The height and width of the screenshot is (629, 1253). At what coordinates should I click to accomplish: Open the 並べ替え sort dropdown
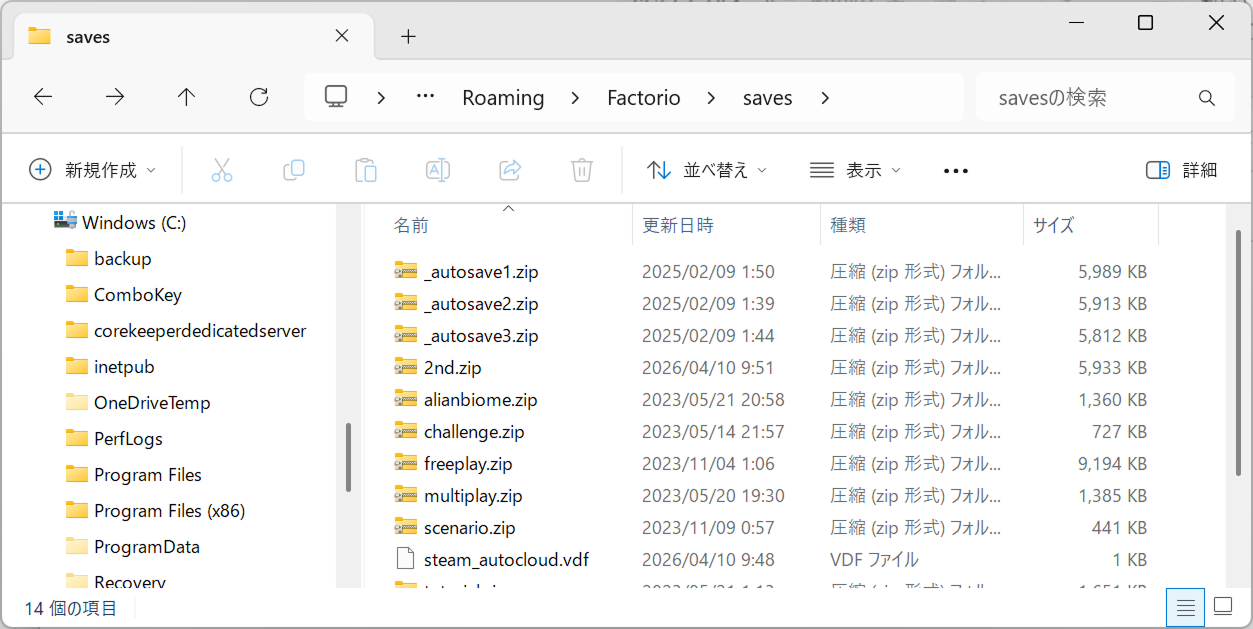coord(707,170)
